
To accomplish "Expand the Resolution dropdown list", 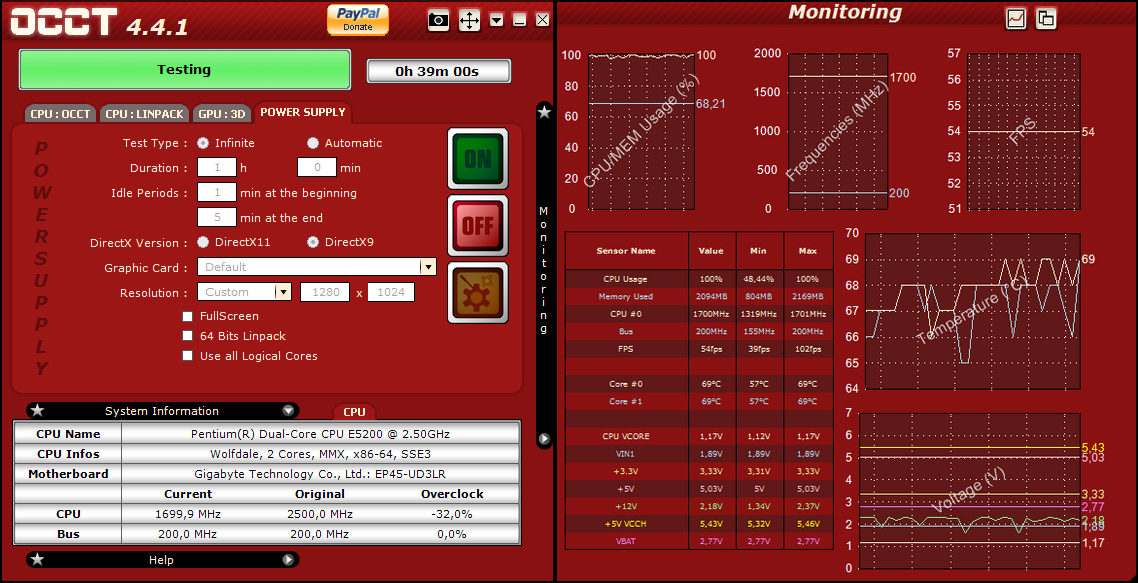I will 282,292.
